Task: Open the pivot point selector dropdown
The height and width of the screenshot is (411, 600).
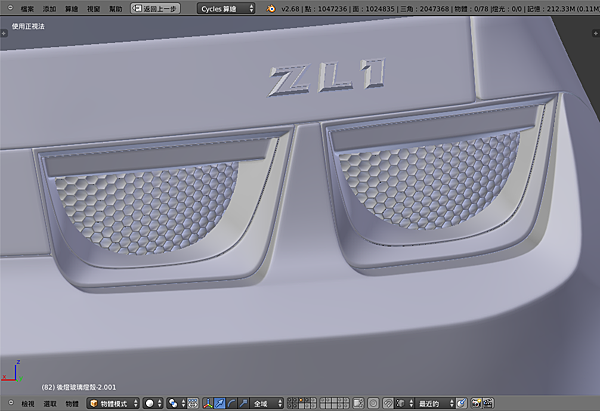Action: click(x=176, y=403)
